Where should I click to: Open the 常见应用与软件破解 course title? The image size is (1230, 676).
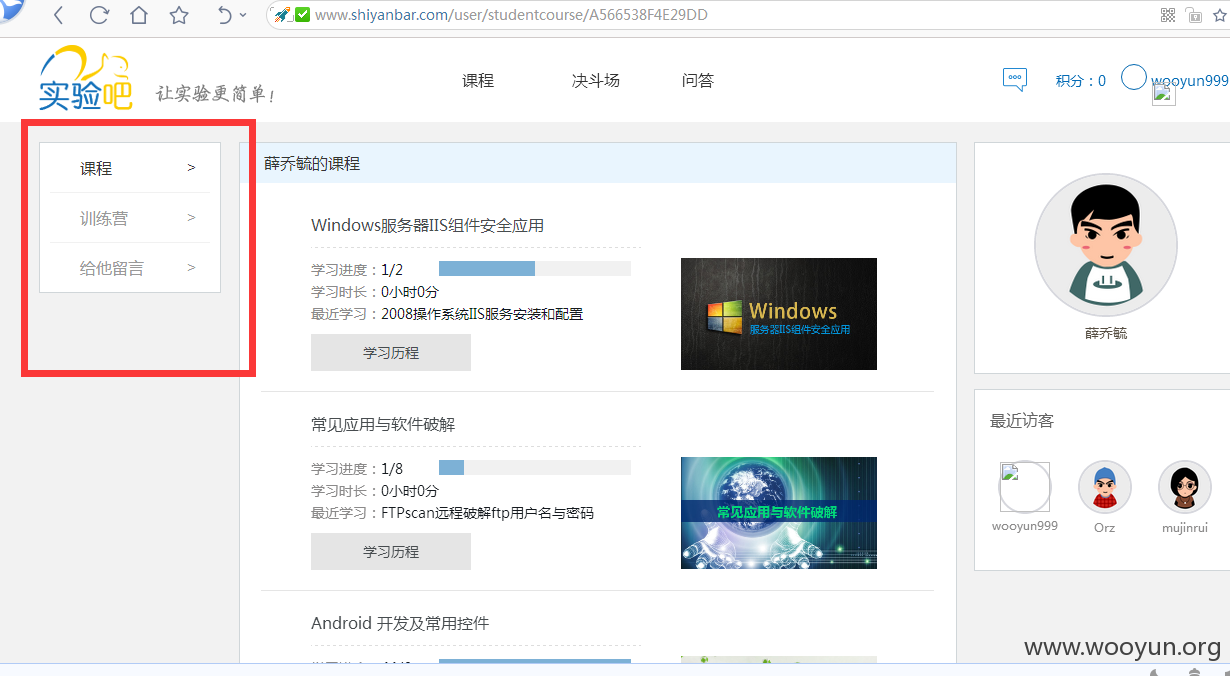pos(383,425)
